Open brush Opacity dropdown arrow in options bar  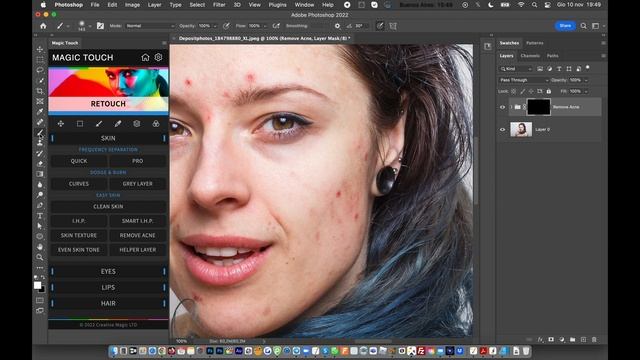coord(215,26)
